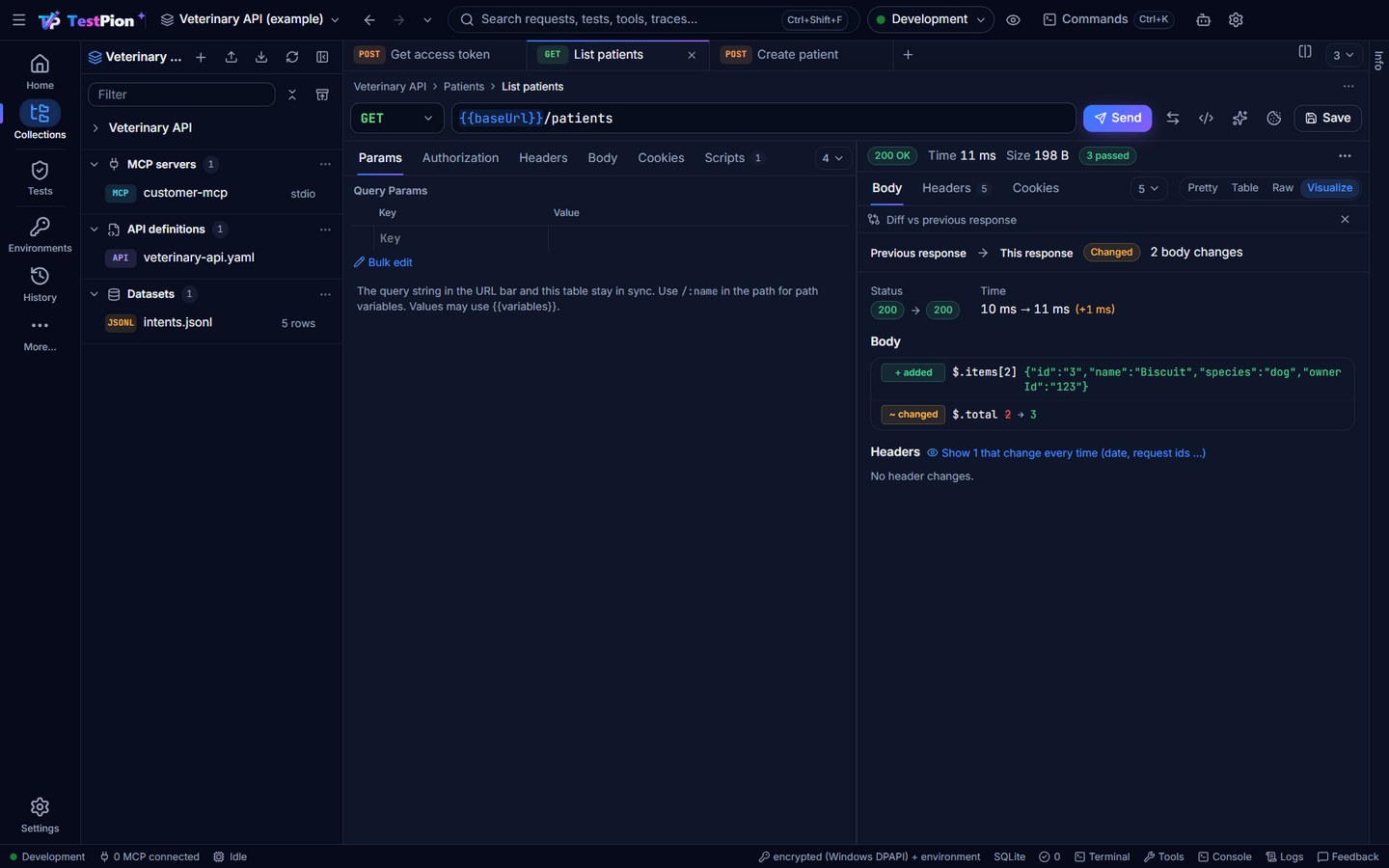Click the swap arrows icon beside Send

[x=1173, y=118]
